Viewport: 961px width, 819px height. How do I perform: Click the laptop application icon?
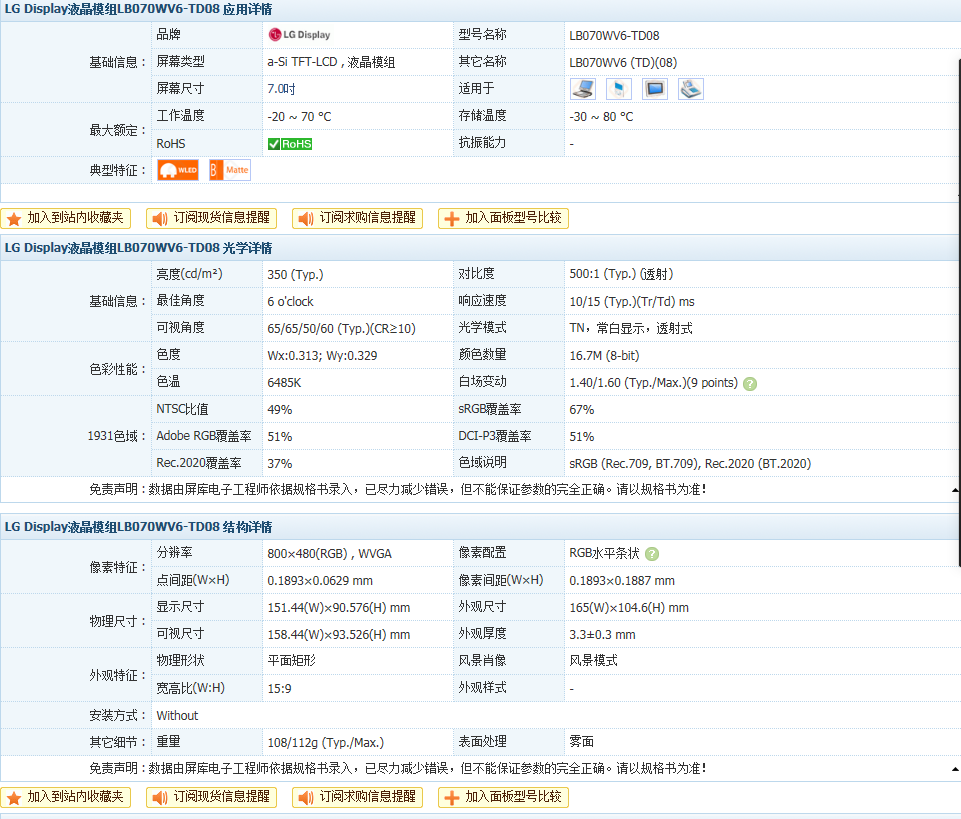[583, 89]
